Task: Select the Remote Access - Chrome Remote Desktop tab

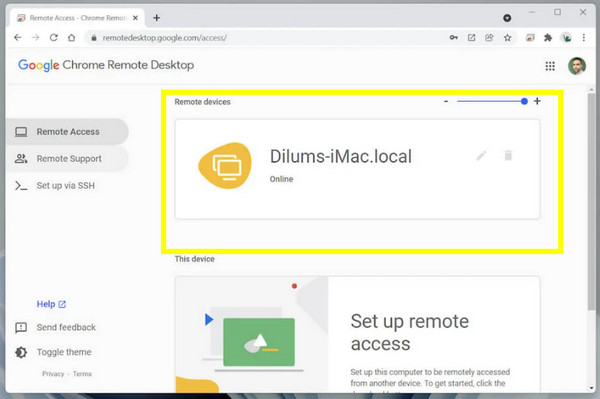Action: (x=77, y=18)
